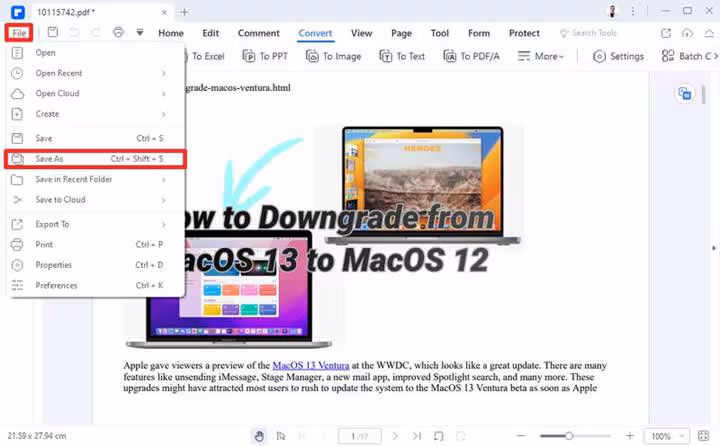This screenshot has width=720, height=446.
Task: Click the fit page icon at bottom right
Action: [703, 436]
